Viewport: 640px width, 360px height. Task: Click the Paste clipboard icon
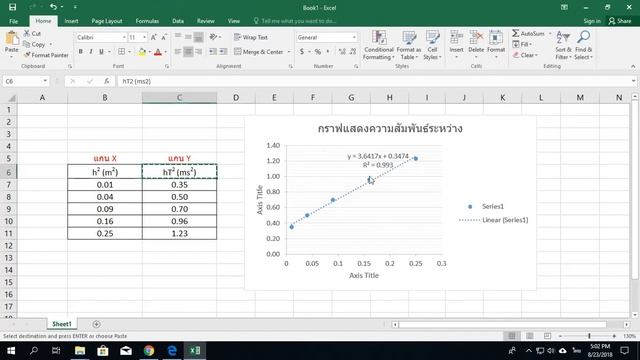12,39
